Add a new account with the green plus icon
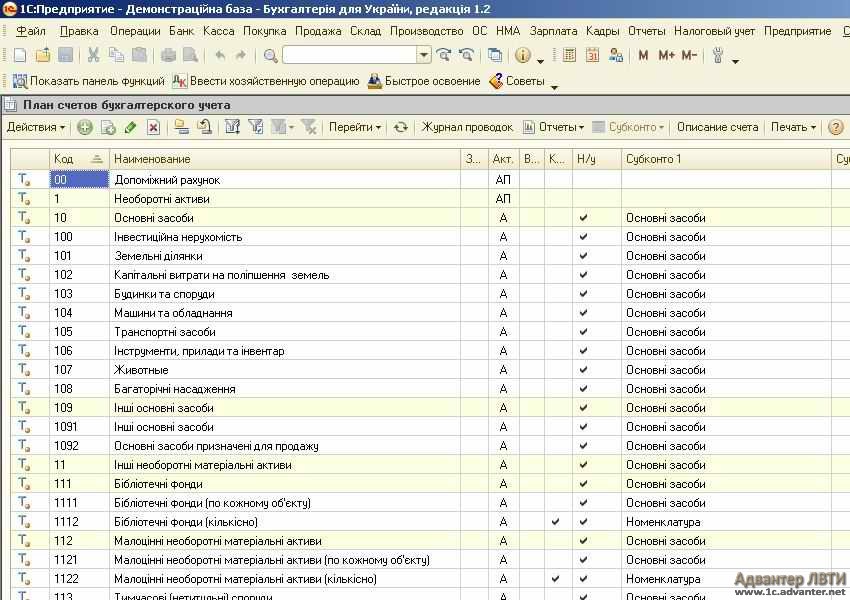The height and width of the screenshot is (600, 850). tap(85, 127)
